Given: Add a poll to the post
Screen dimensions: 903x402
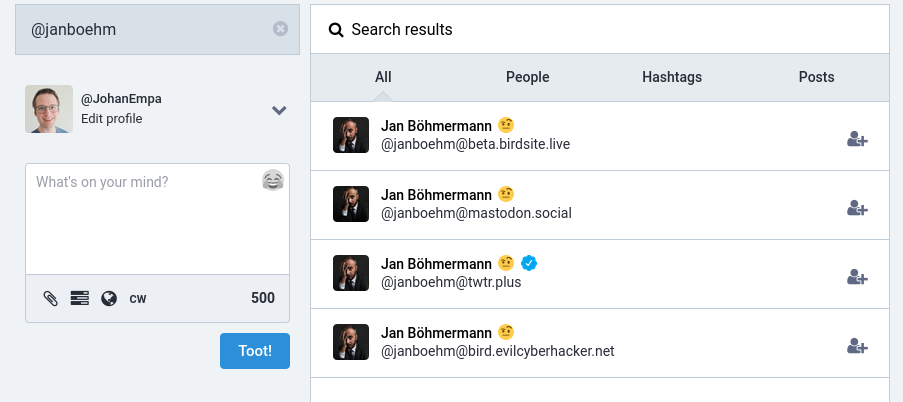Looking at the screenshot, I should point(79,298).
